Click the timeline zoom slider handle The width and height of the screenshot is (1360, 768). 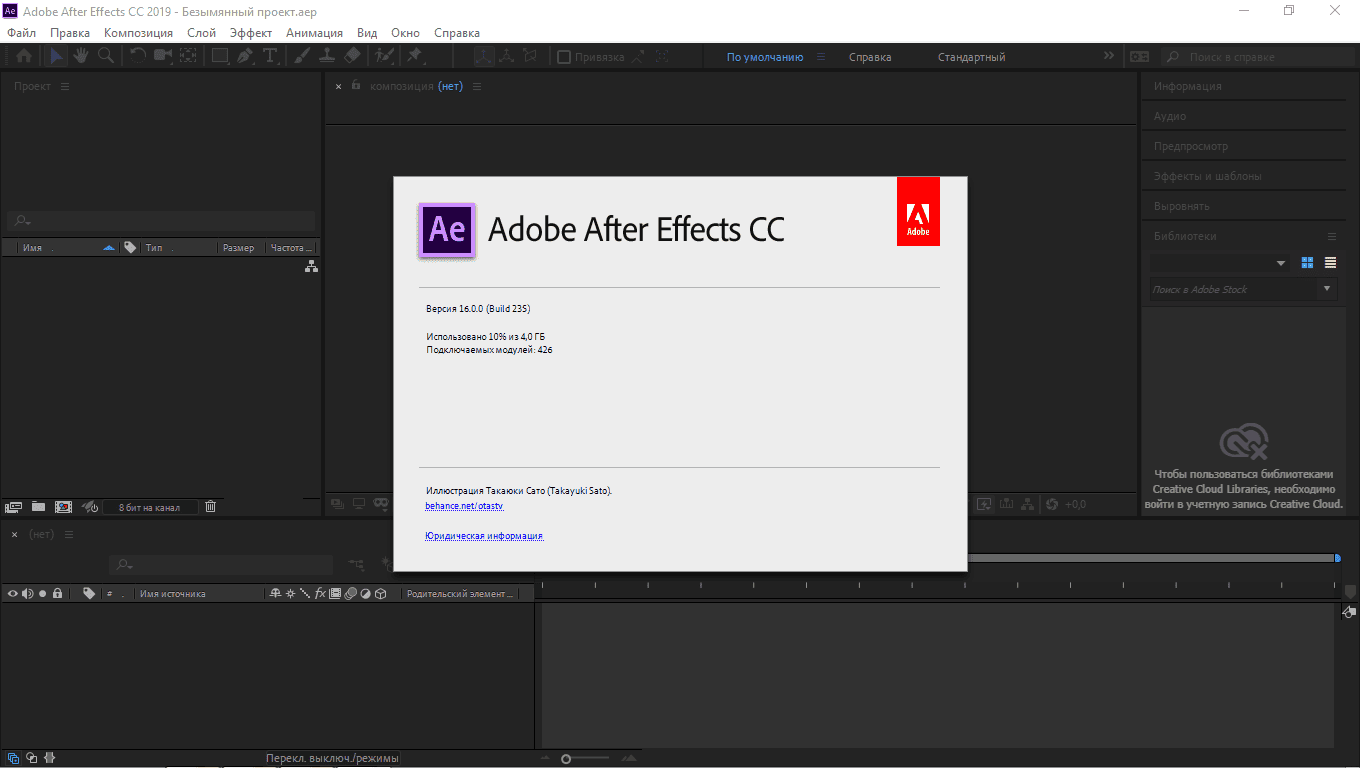click(x=566, y=759)
